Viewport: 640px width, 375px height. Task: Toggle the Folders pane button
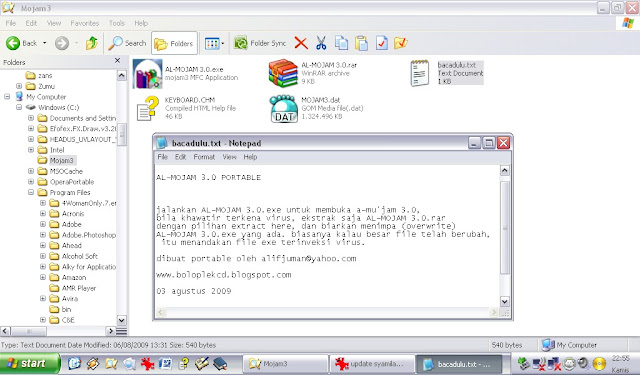(174, 43)
